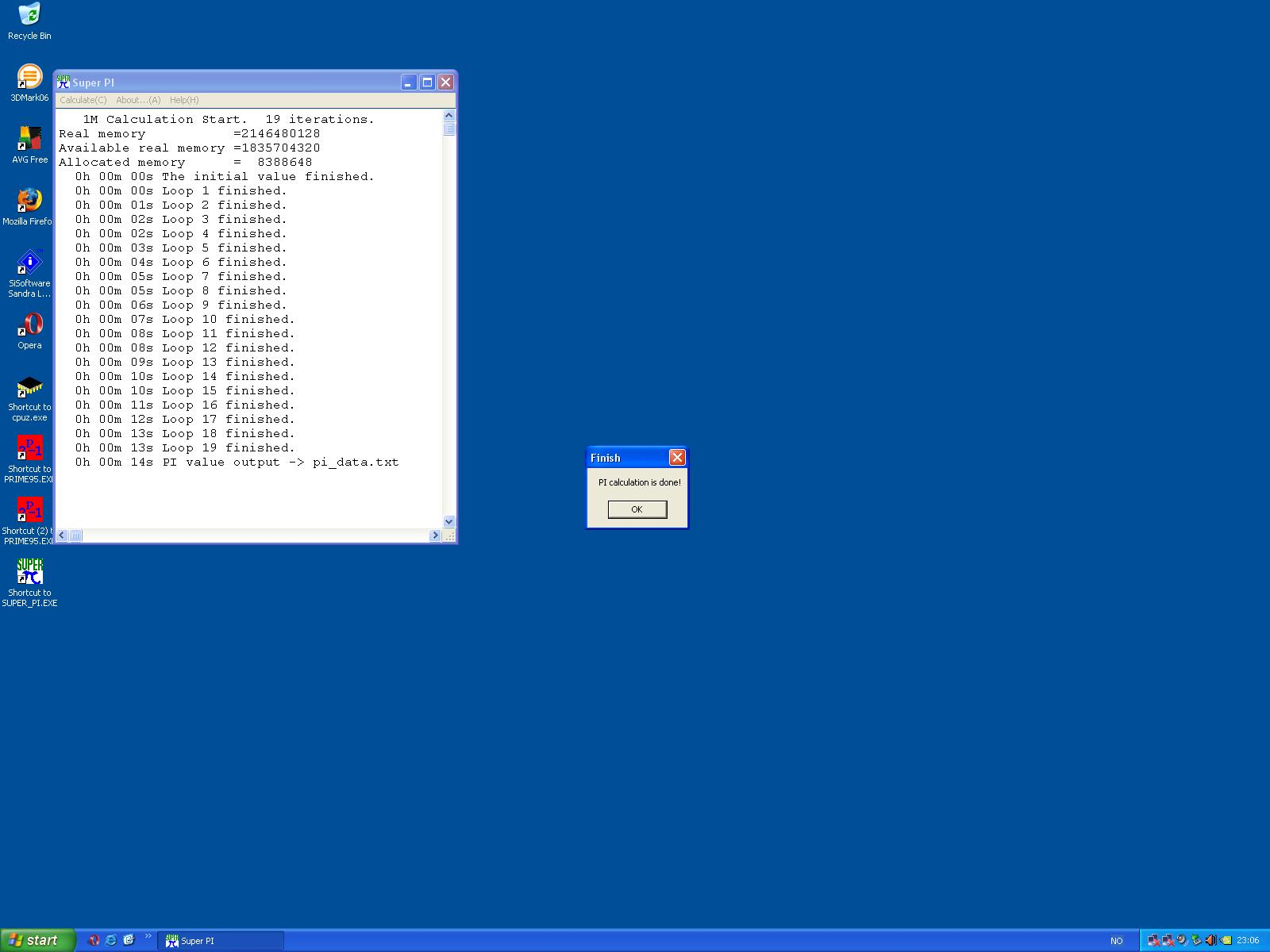Select the Shortcut to cpuz.exe icon
The width and height of the screenshot is (1270, 952).
(29, 399)
